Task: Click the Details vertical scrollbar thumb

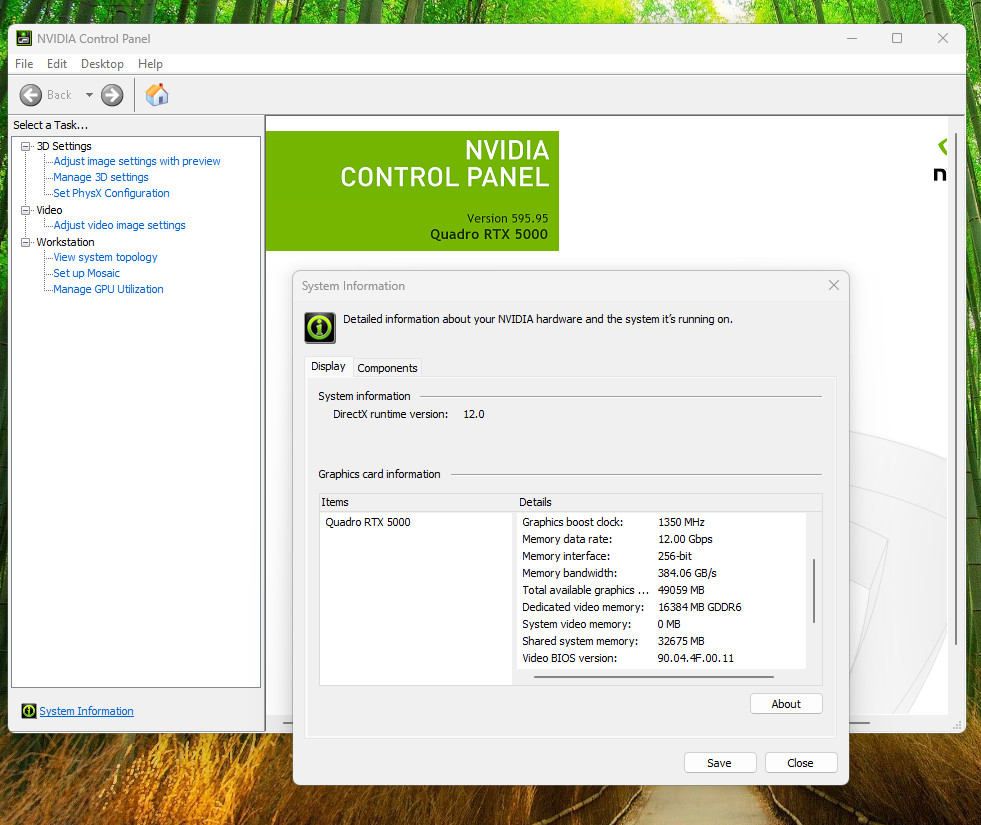Action: pyautogui.click(x=813, y=591)
